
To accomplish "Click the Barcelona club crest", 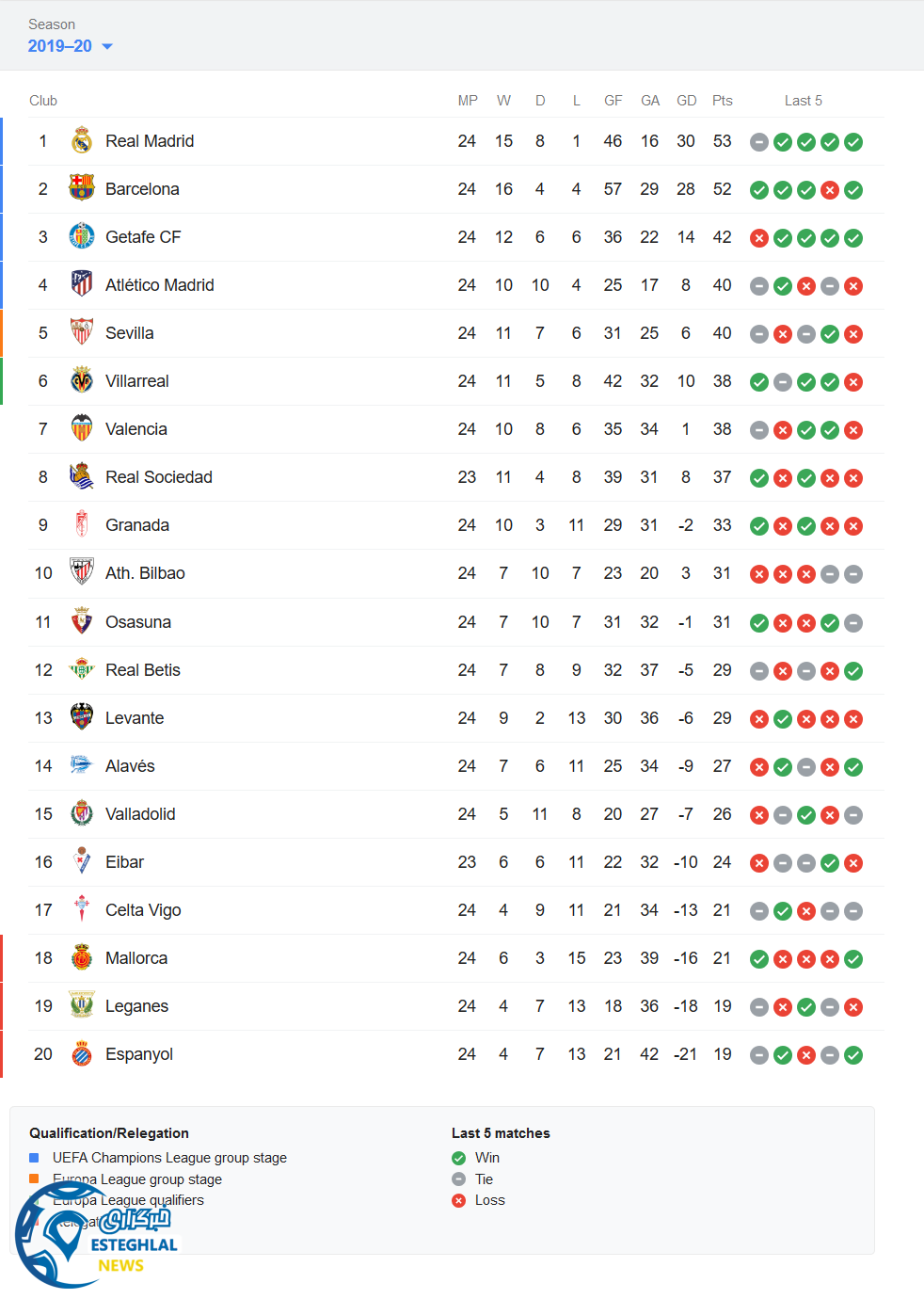I will (82, 188).
